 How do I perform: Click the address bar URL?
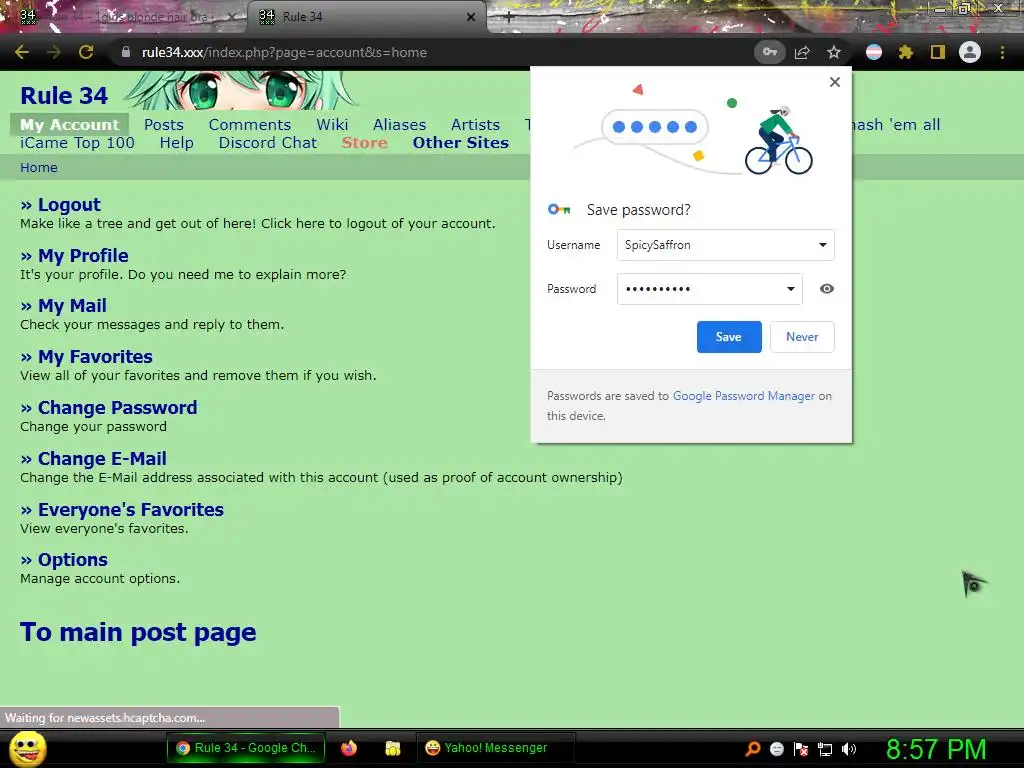pyautogui.click(x=284, y=52)
